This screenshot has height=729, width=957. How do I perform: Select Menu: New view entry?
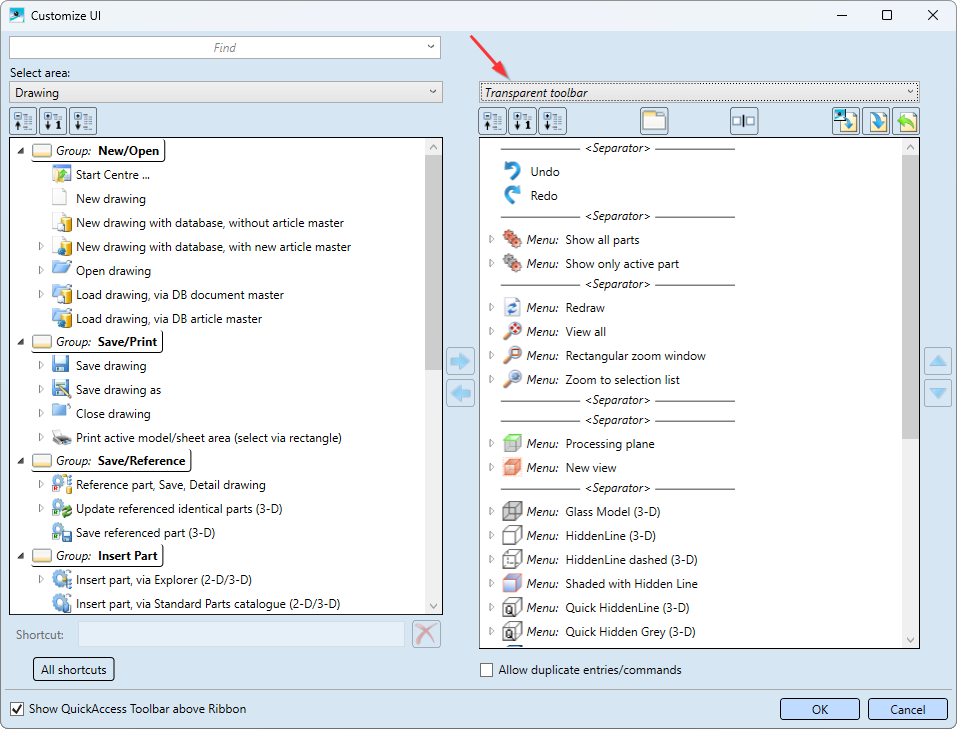pyautogui.click(x=571, y=468)
